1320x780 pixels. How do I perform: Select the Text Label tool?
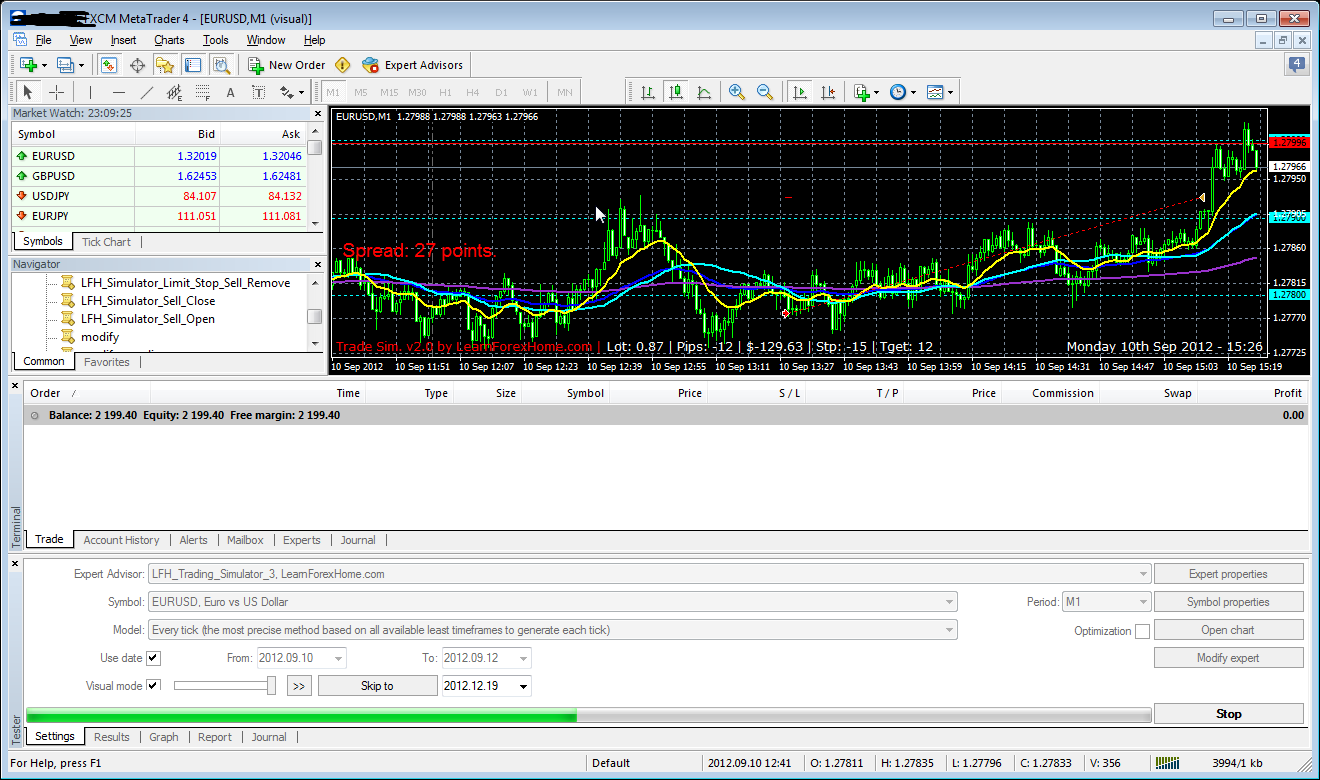[x=258, y=93]
